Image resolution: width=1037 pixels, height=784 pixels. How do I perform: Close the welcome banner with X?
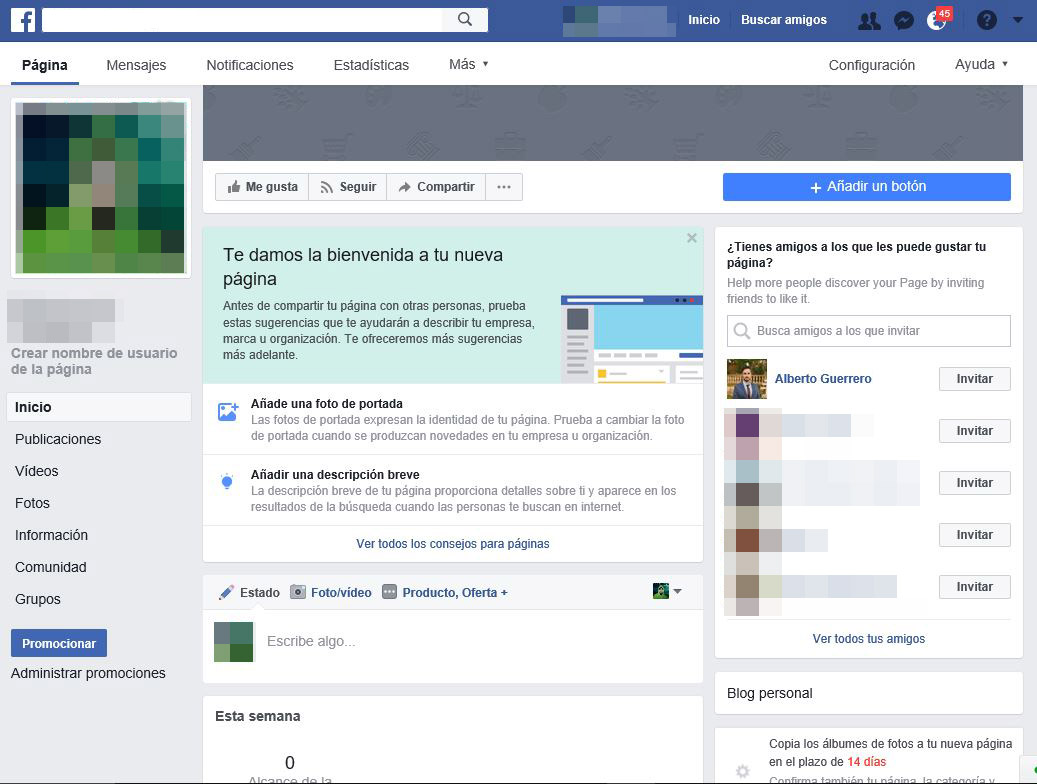(692, 238)
